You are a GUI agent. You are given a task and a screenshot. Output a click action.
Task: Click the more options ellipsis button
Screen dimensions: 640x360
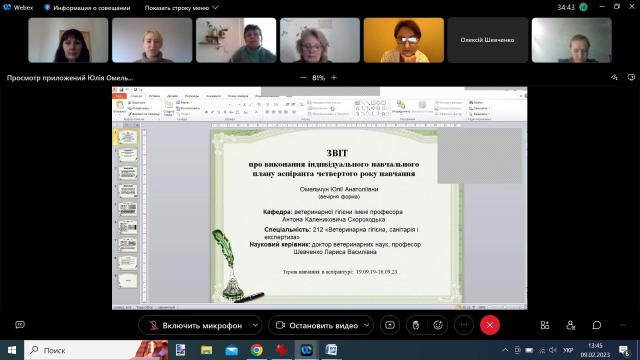coord(464,325)
